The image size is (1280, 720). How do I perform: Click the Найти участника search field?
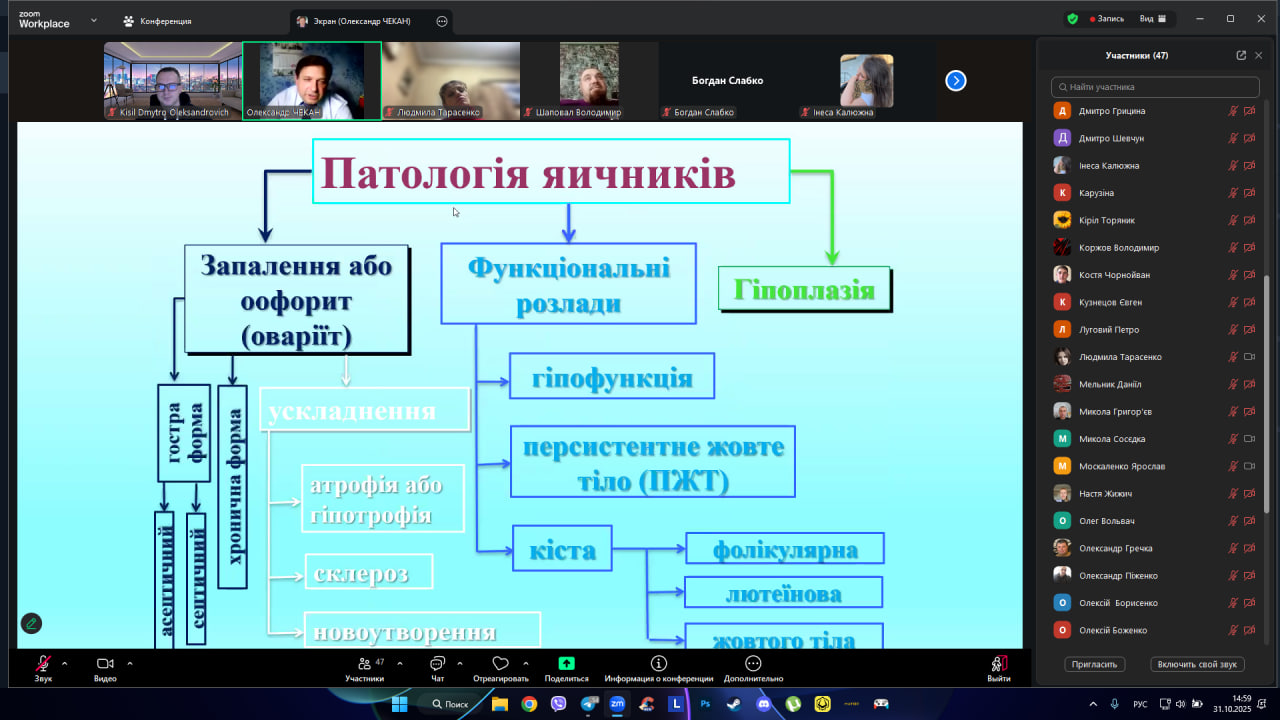(x=1155, y=87)
